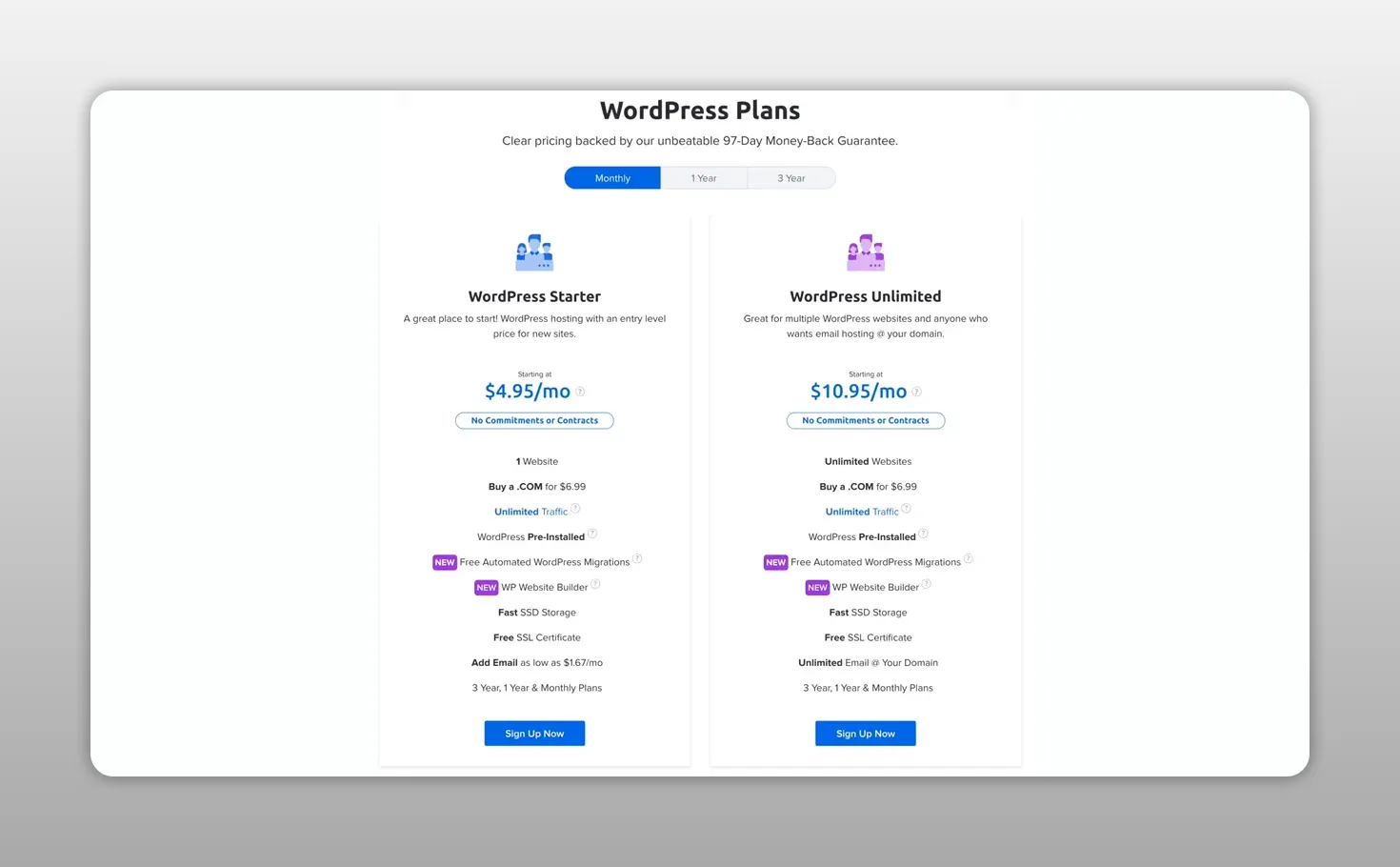
Task: Click 'Unlimited Email @ Your Domain' text
Action: pos(868,663)
